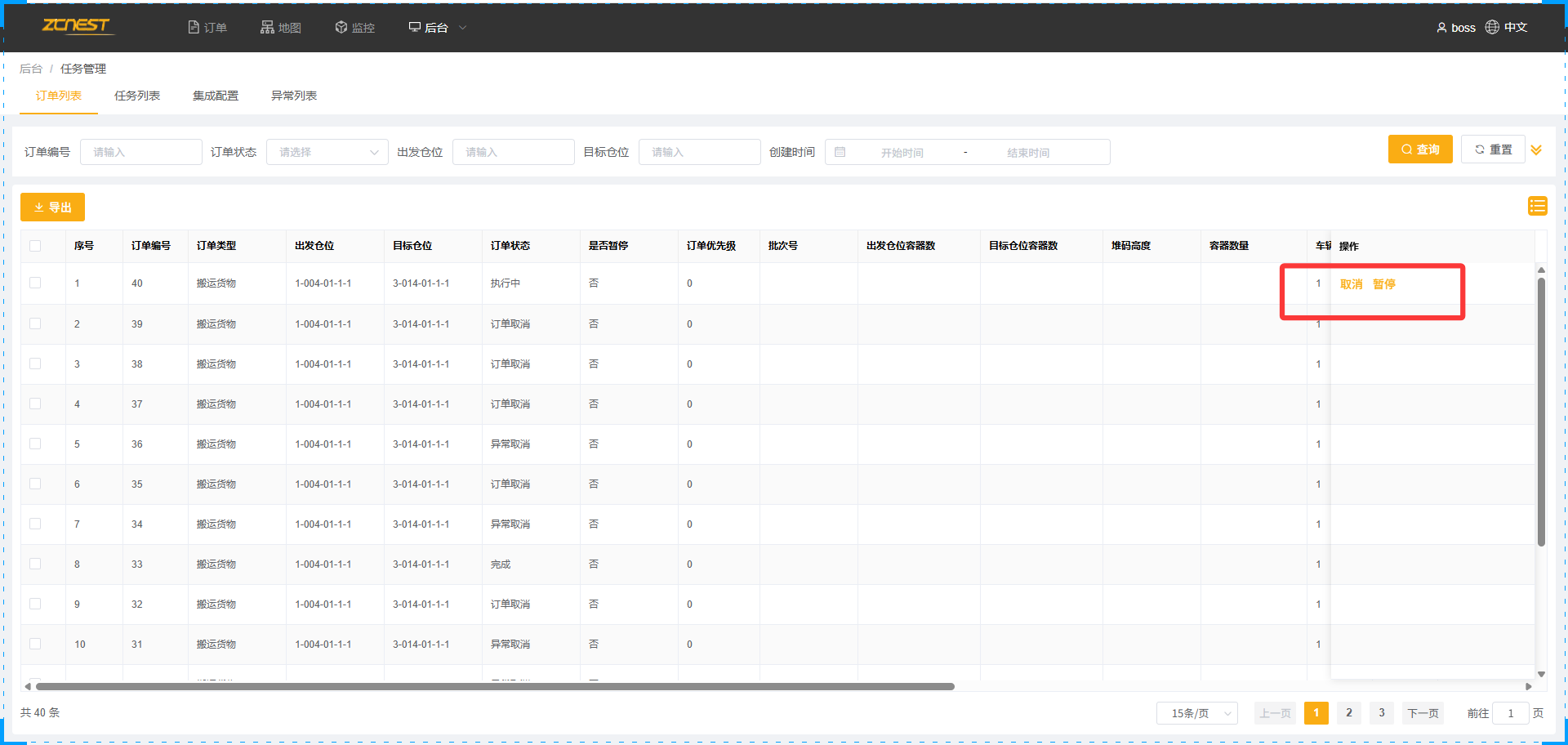The height and width of the screenshot is (745, 1568).
Task: Click the globe language icon
Action: [x=1492, y=27]
